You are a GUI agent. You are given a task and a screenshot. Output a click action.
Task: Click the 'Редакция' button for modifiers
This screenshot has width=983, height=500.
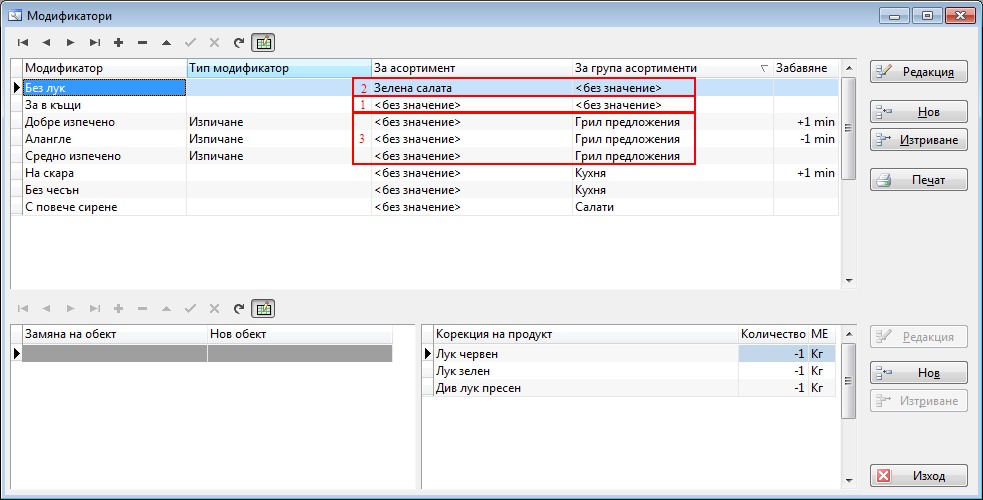(x=919, y=71)
